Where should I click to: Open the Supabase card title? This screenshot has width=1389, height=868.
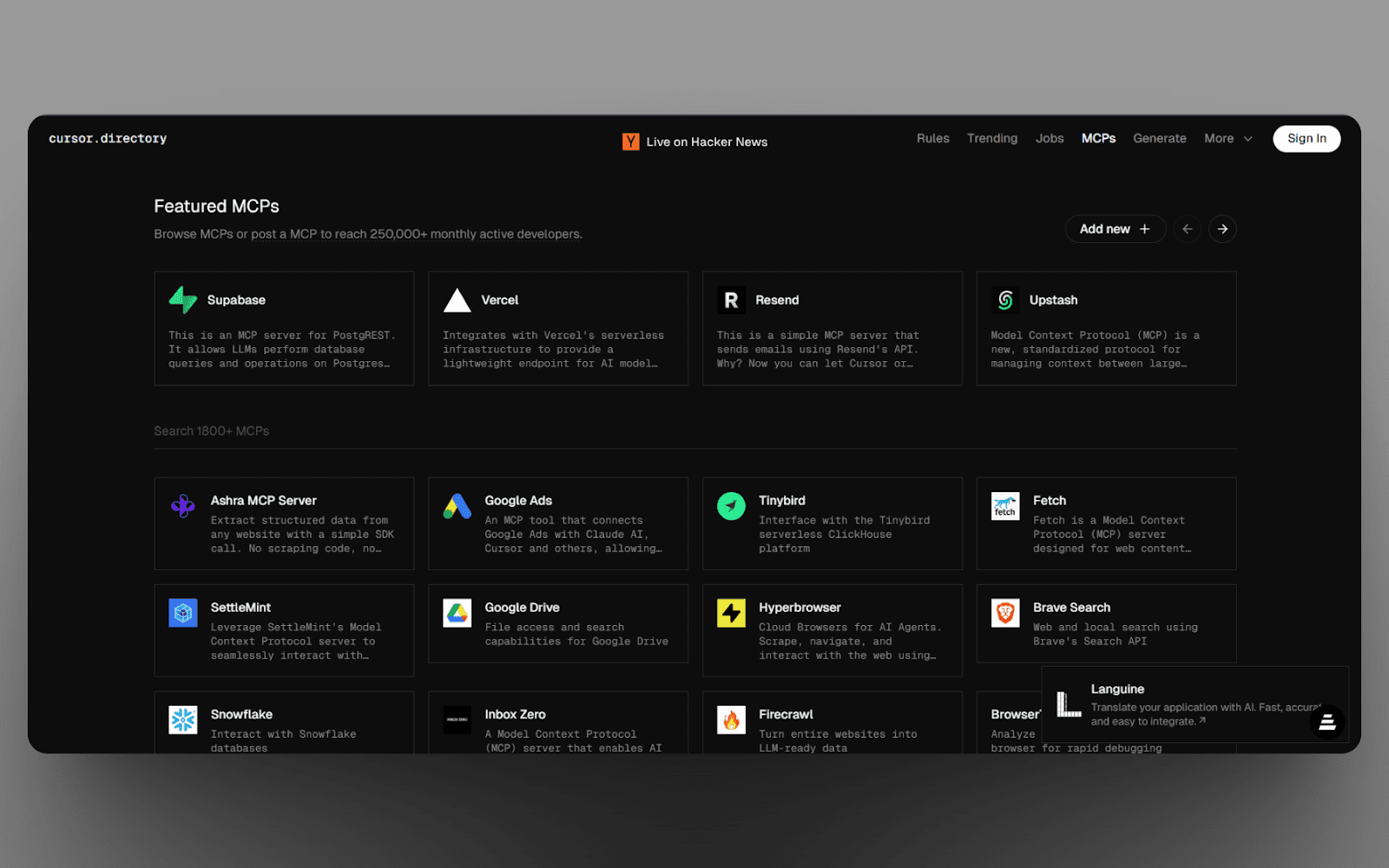(x=236, y=300)
